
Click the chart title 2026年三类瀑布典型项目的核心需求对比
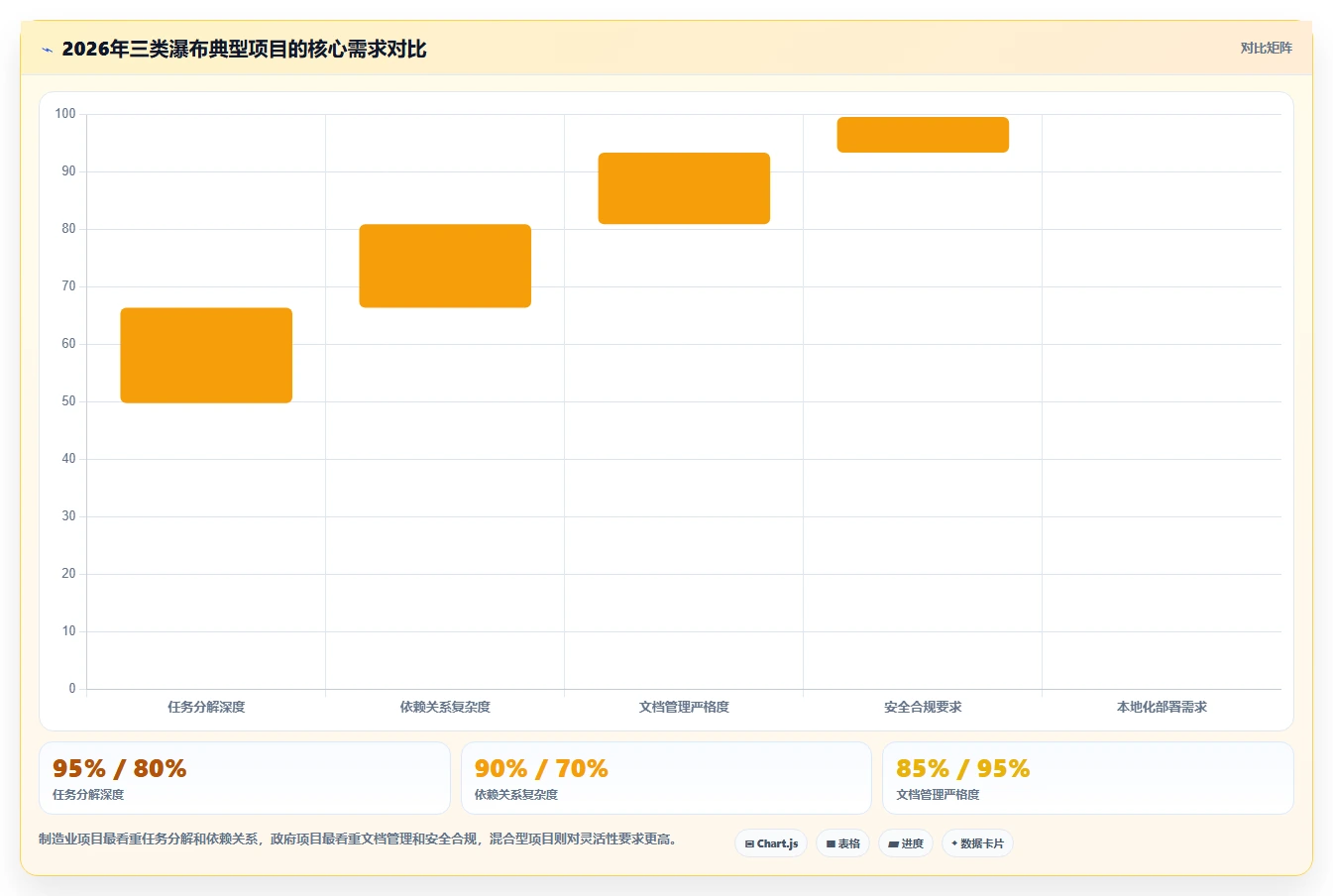click(x=244, y=49)
